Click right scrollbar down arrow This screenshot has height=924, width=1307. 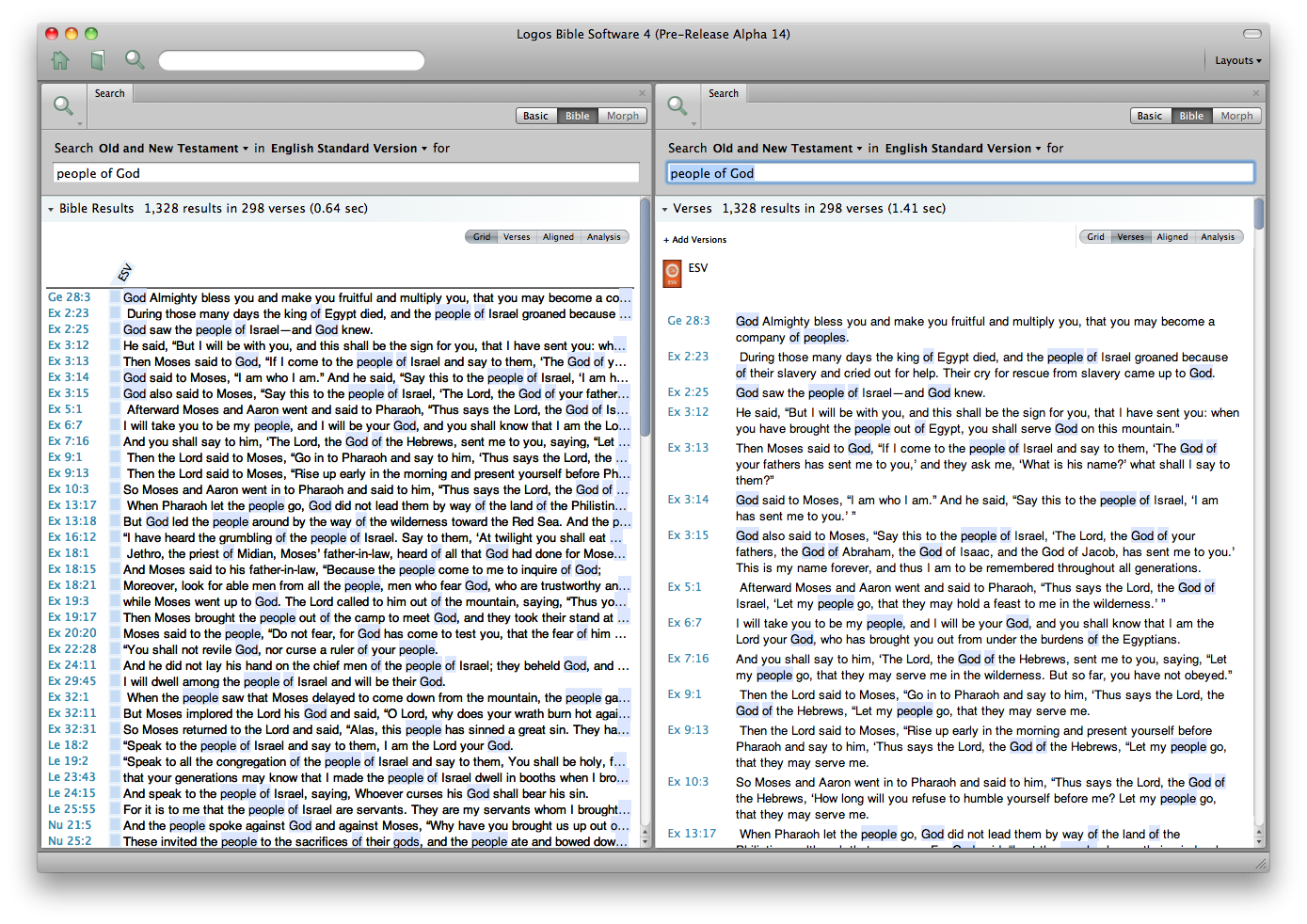1259,843
